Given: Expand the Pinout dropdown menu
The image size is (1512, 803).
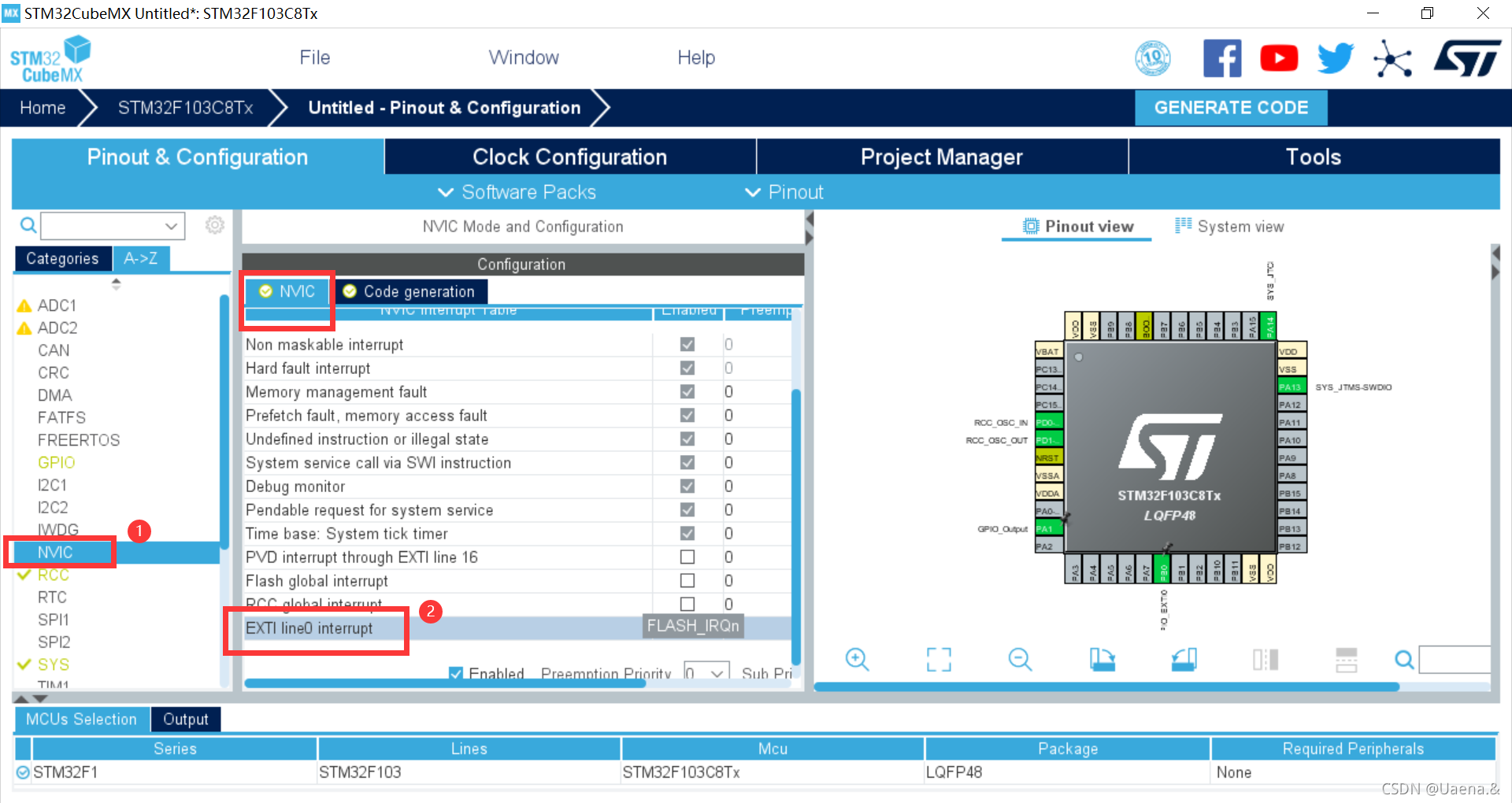Looking at the screenshot, I should (x=784, y=192).
